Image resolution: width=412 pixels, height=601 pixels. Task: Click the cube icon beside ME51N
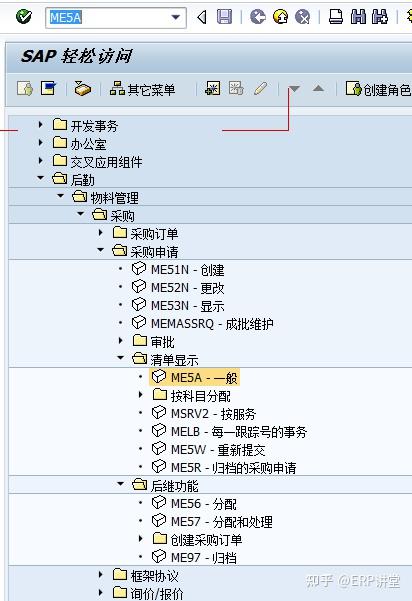pyautogui.click(x=139, y=268)
